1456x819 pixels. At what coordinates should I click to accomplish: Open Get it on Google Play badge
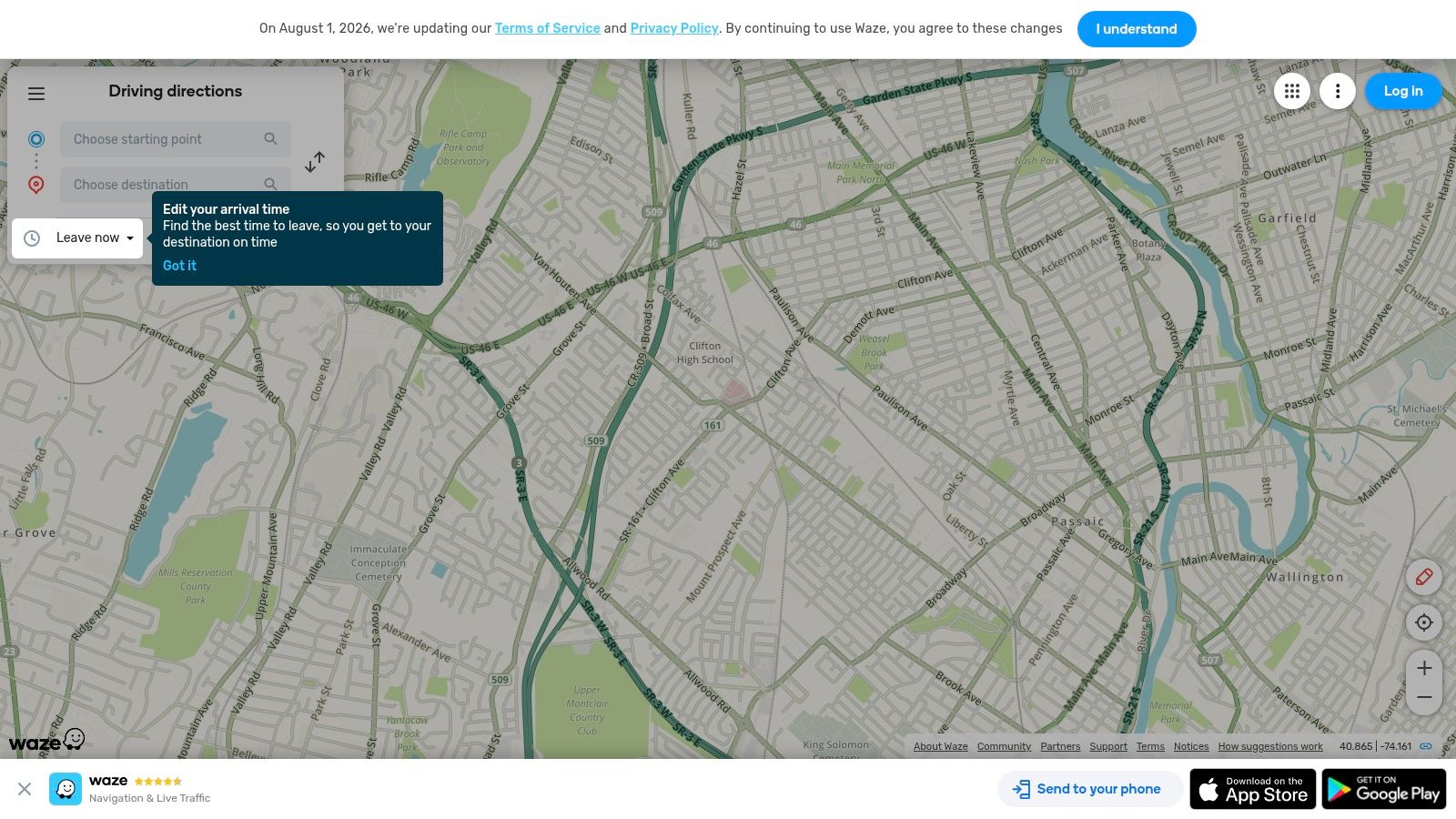[1384, 789]
